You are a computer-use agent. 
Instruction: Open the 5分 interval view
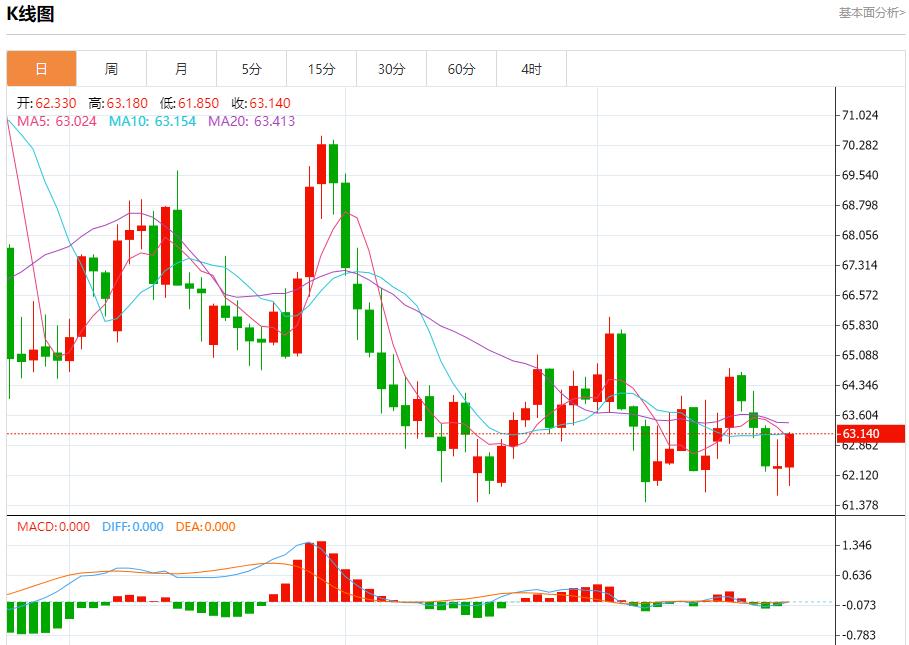[x=251, y=68]
